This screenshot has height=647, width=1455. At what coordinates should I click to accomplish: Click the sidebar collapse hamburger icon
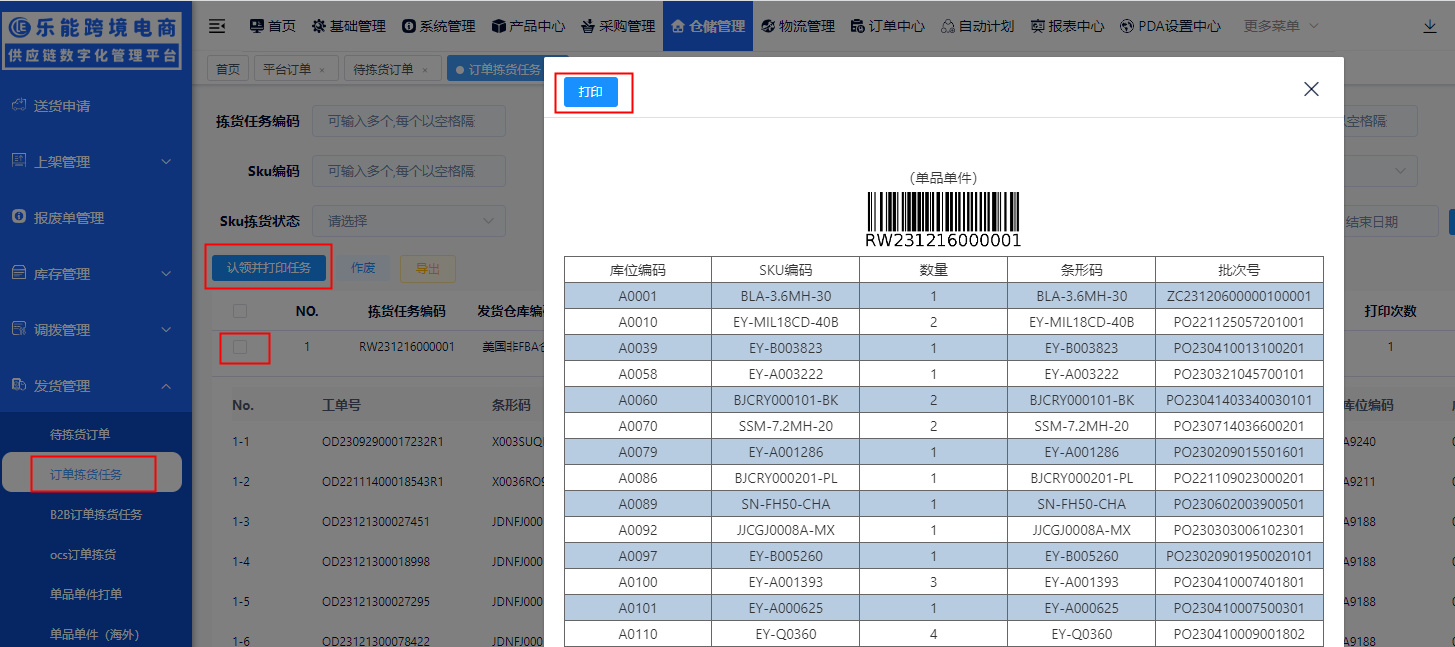pyautogui.click(x=217, y=26)
